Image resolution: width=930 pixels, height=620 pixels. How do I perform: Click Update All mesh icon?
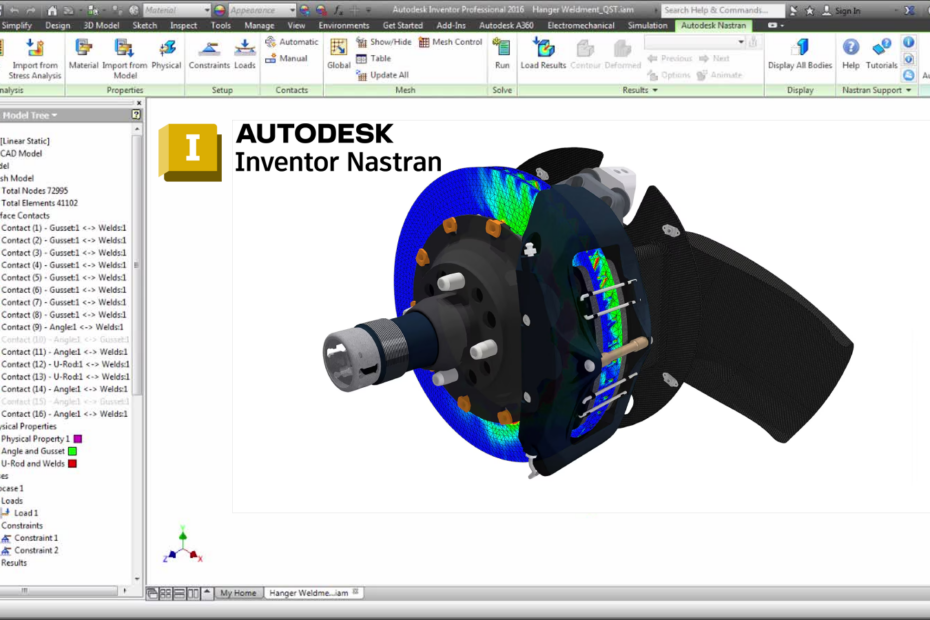coord(361,75)
